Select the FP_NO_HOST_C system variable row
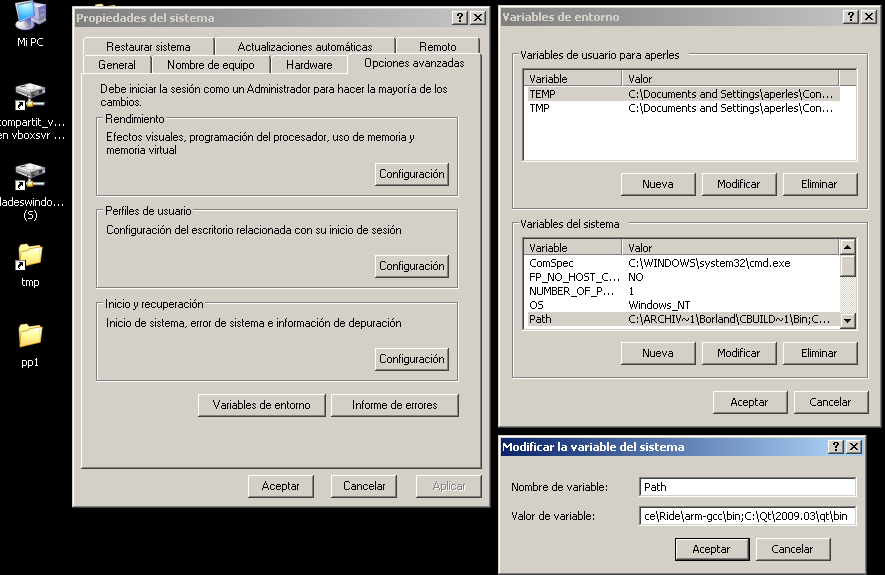The height and width of the screenshot is (575, 885). click(683, 277)
